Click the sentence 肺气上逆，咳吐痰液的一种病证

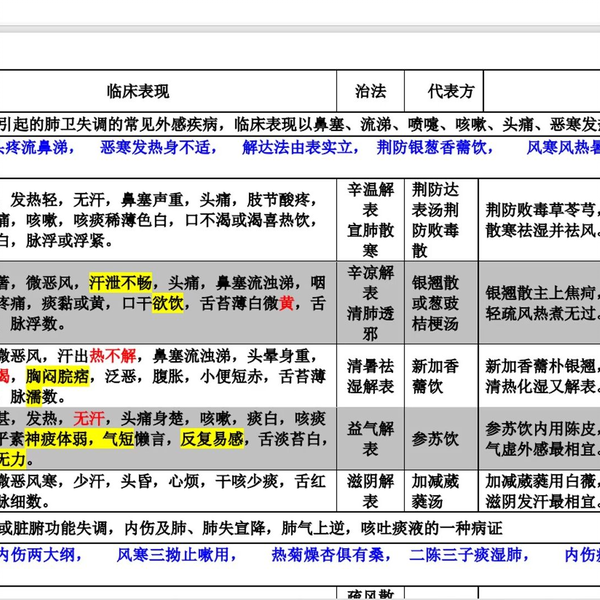coord(391,528)
